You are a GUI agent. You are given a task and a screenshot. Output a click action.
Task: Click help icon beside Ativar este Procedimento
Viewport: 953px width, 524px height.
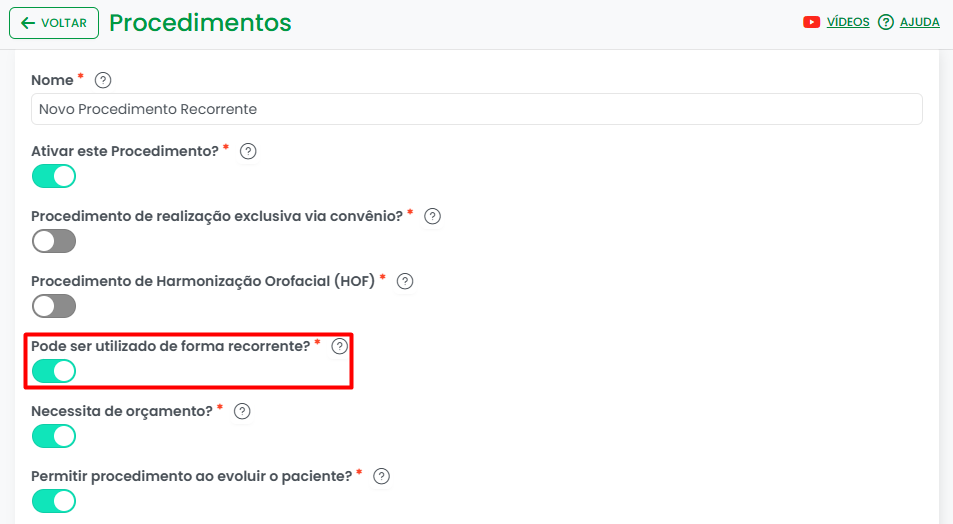[x=249, y=151]
